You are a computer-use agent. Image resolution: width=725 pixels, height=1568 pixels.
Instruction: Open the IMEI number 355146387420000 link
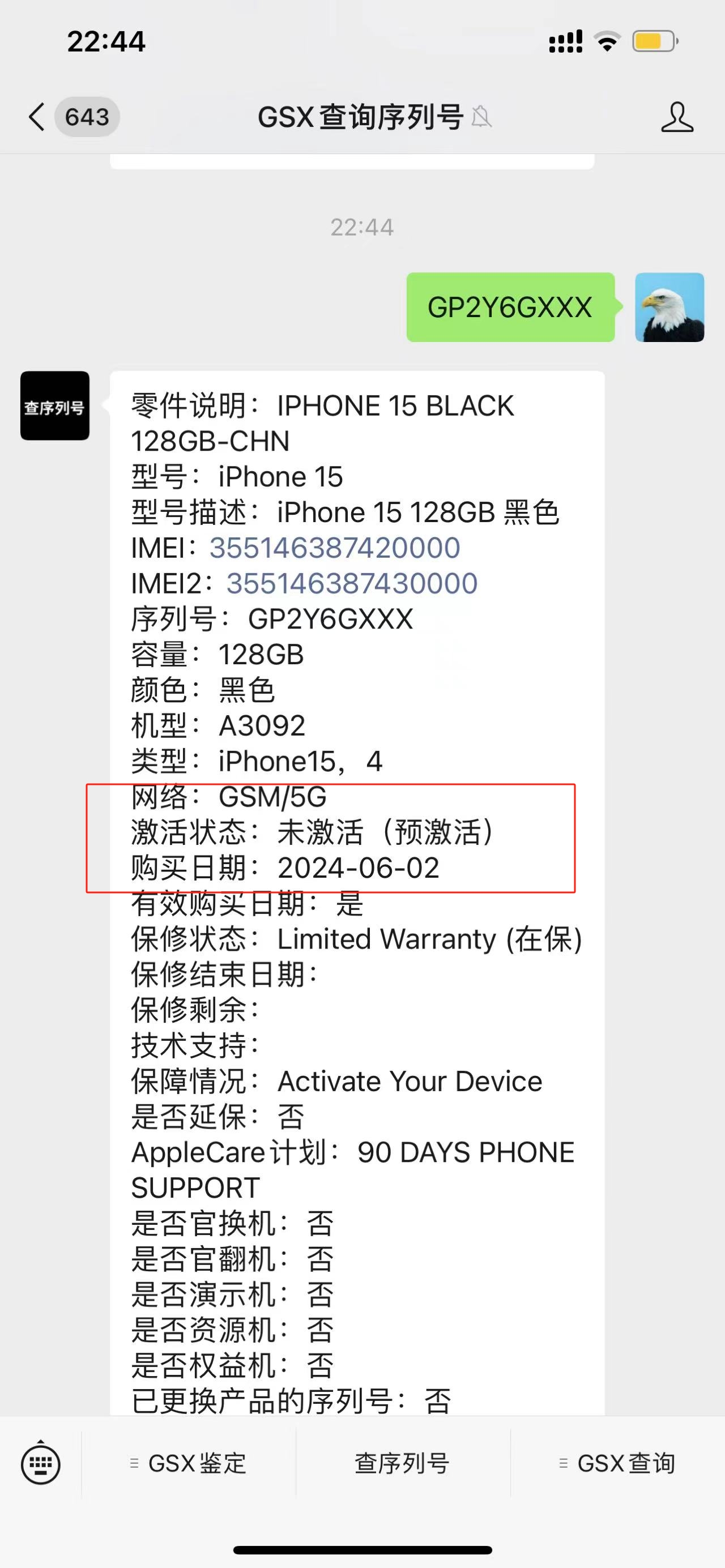335,548
